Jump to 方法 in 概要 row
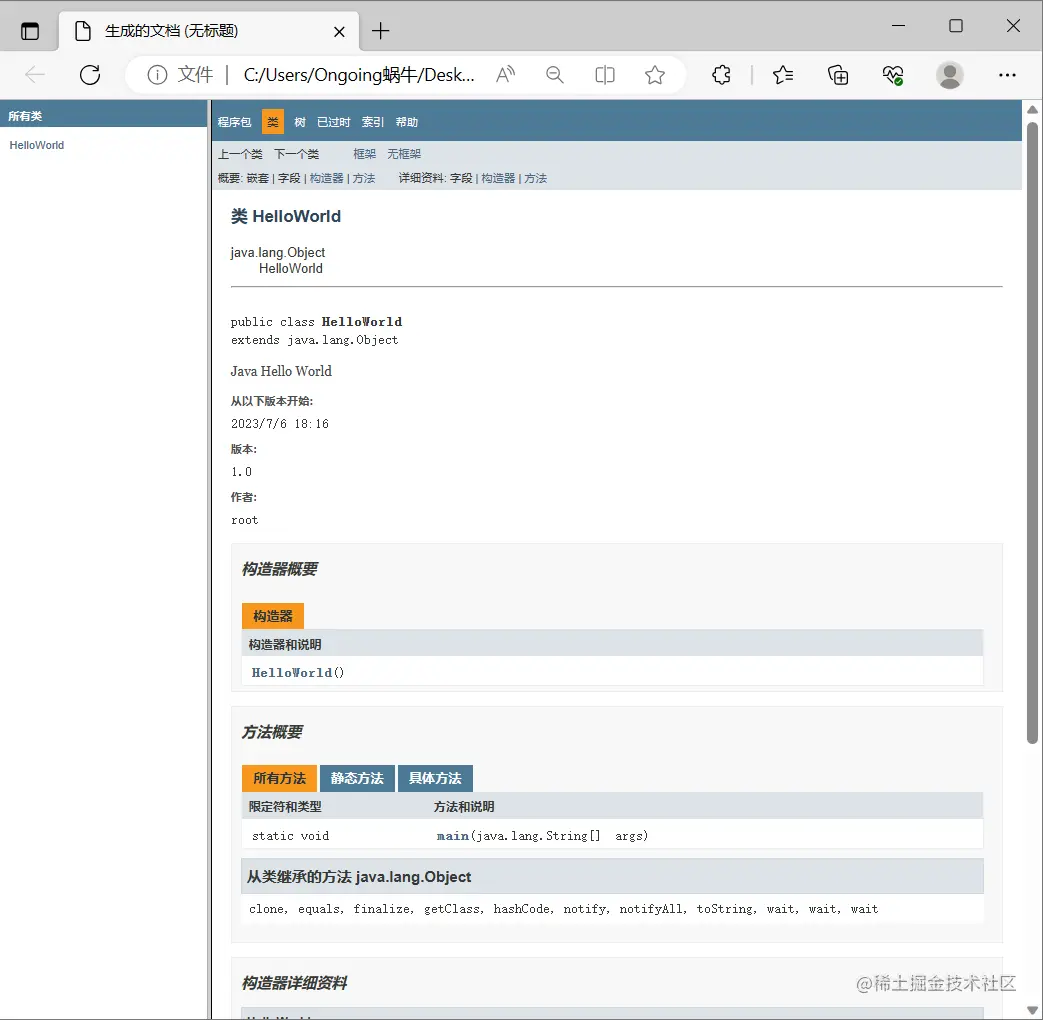1043x1020 pixels. point(364,178)
